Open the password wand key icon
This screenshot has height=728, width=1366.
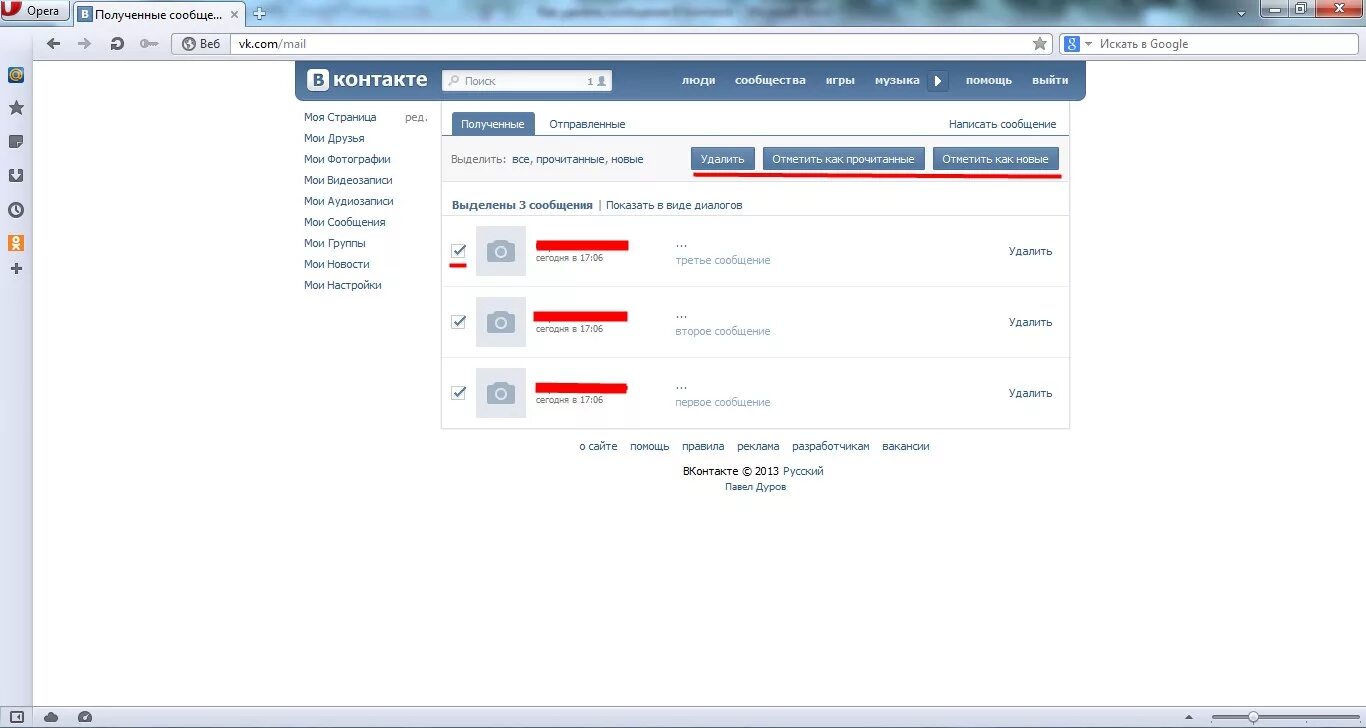coord(148,44)
